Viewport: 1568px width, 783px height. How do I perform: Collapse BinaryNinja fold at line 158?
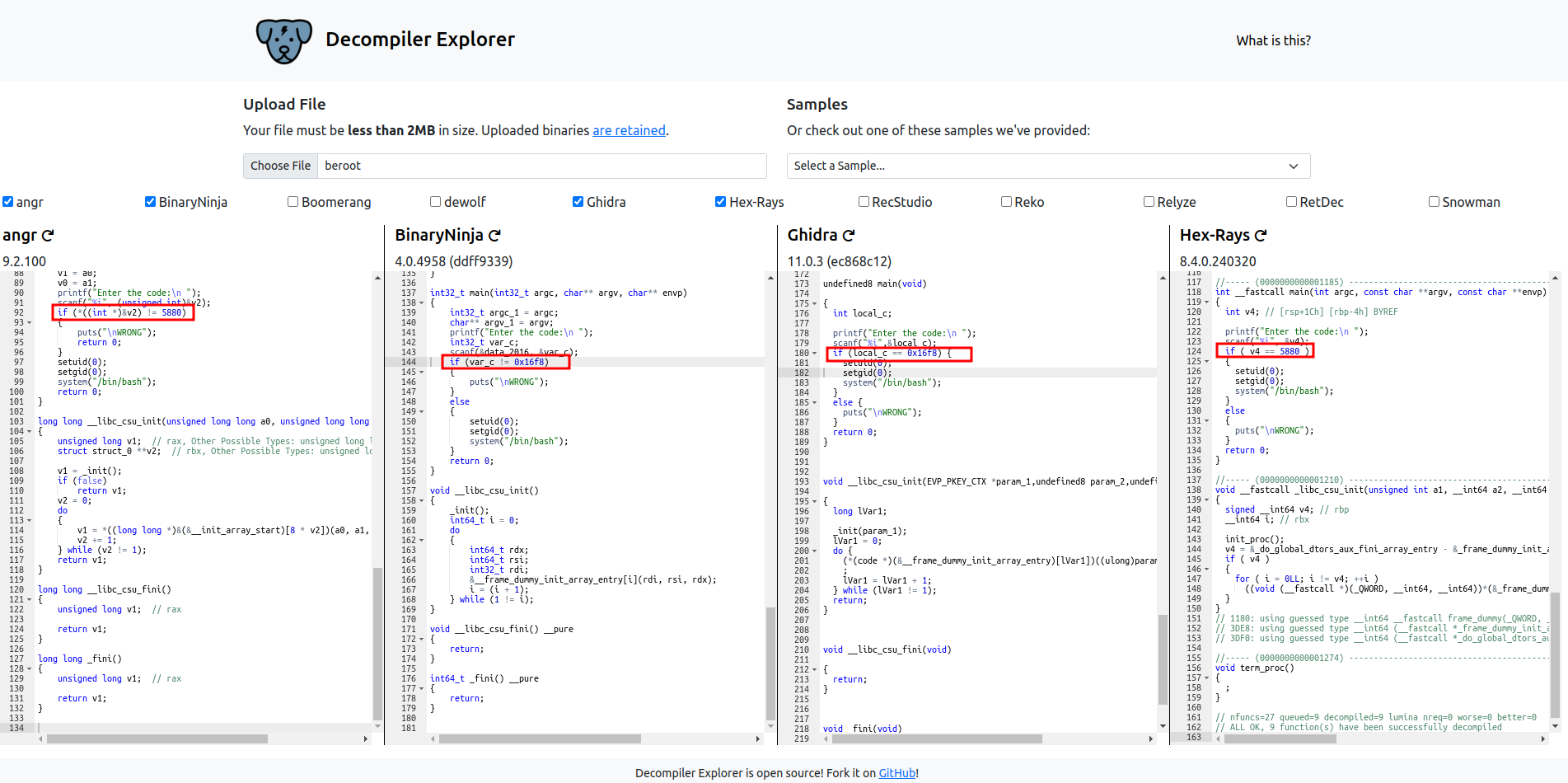pos(422,501)
